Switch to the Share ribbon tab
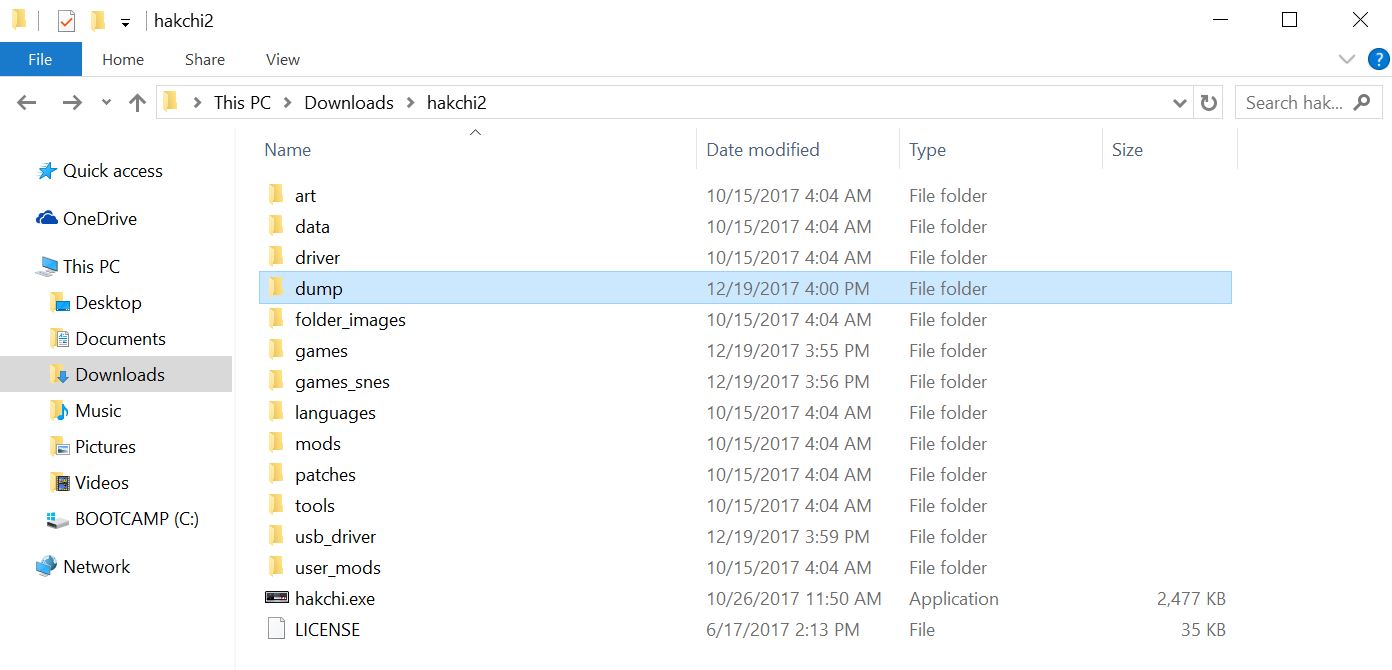1392x670 pixels. click(205, 59)
